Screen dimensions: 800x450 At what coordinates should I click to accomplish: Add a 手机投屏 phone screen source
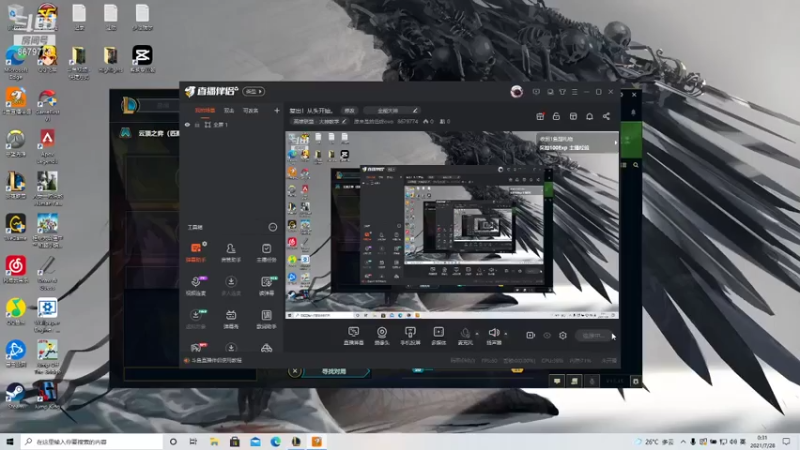[x=410, y=336]
